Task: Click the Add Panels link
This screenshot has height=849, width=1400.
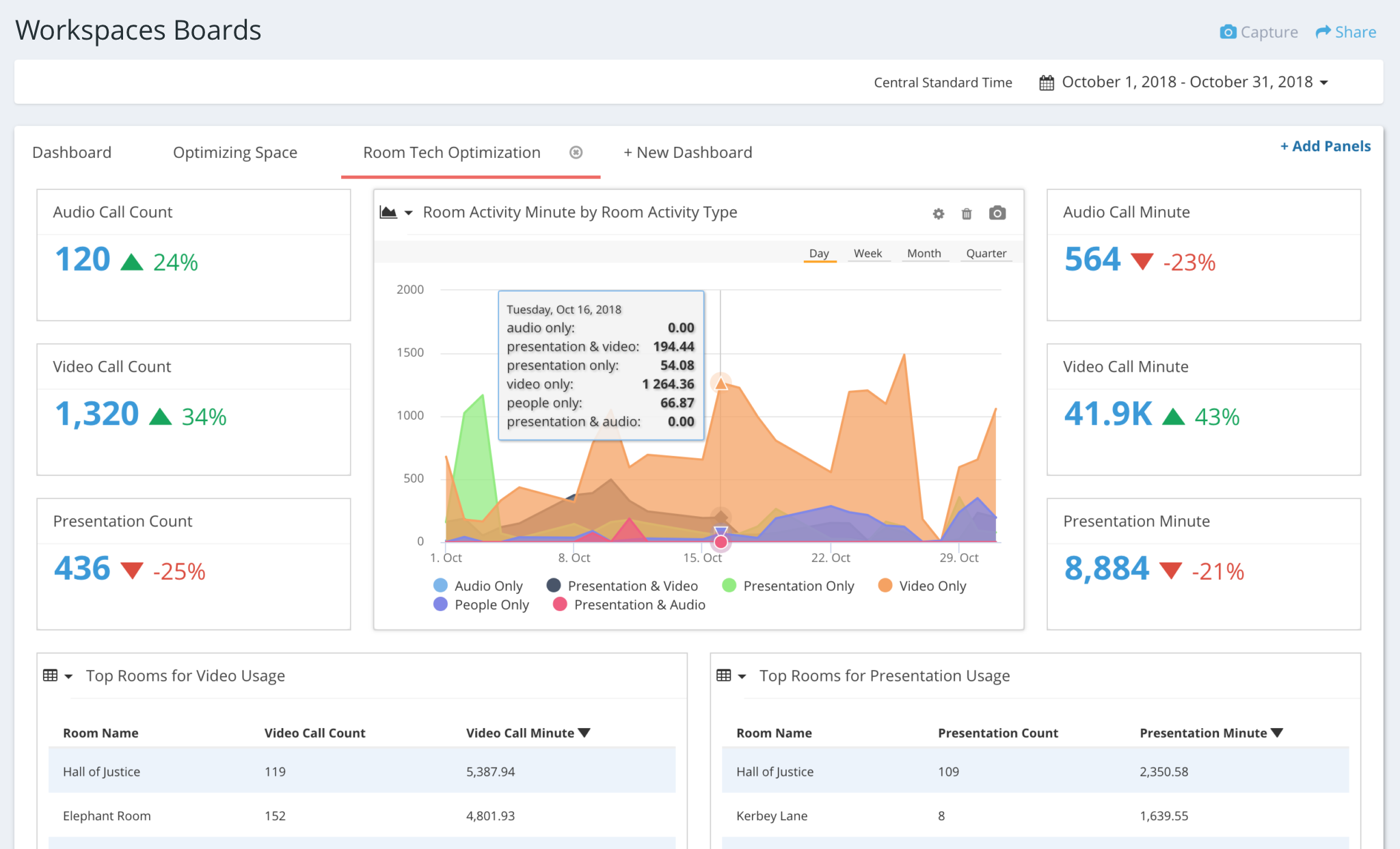Action: (x=1325, y=146)
